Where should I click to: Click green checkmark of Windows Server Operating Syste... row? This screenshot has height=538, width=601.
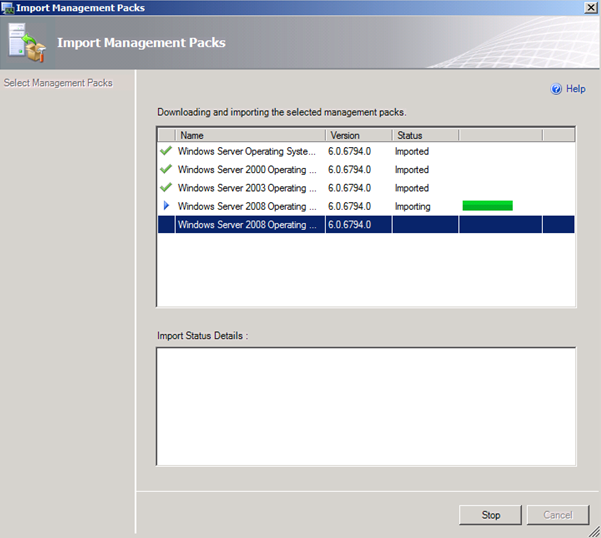(x=166, y=151)
